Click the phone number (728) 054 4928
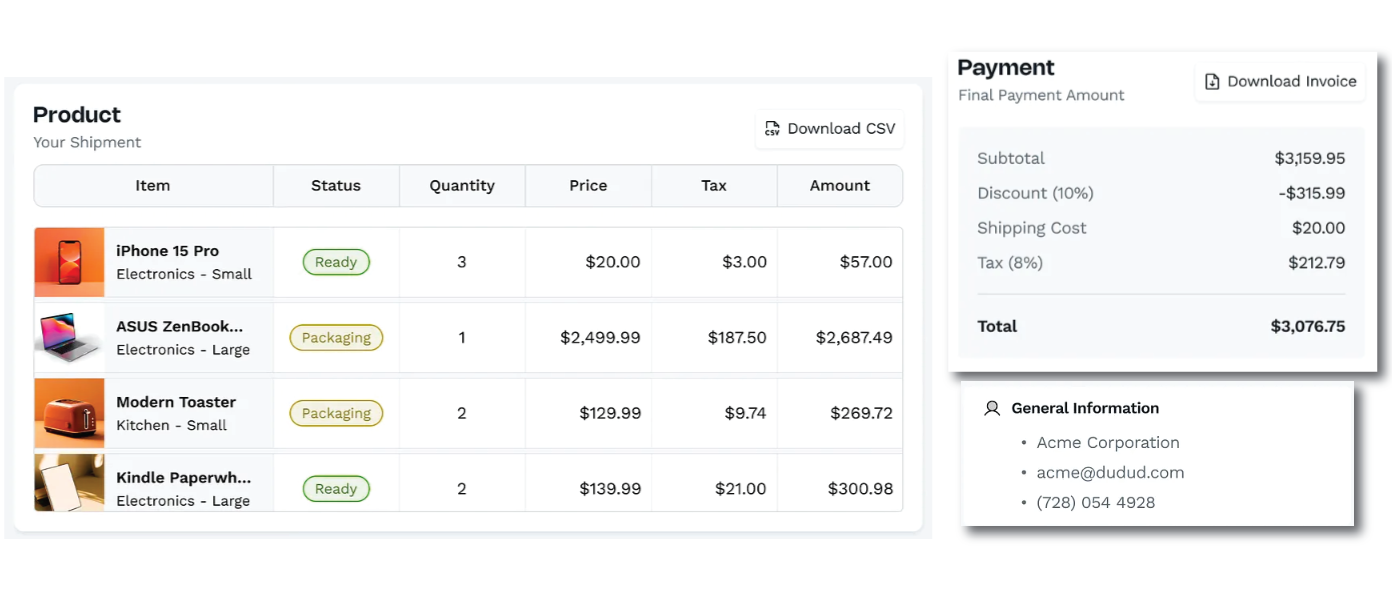Screen dimensions: 1392x616 point(1096,503)
